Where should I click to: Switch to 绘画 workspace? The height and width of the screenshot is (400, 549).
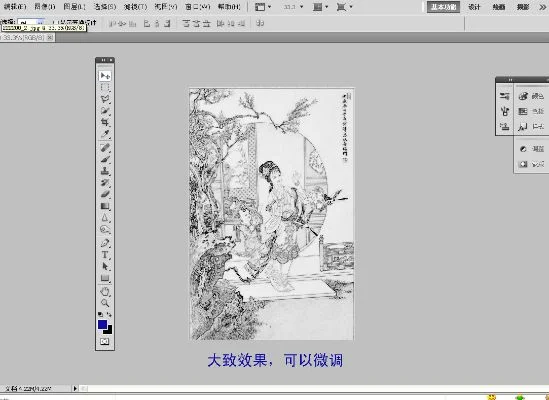(x=499, y=7)
